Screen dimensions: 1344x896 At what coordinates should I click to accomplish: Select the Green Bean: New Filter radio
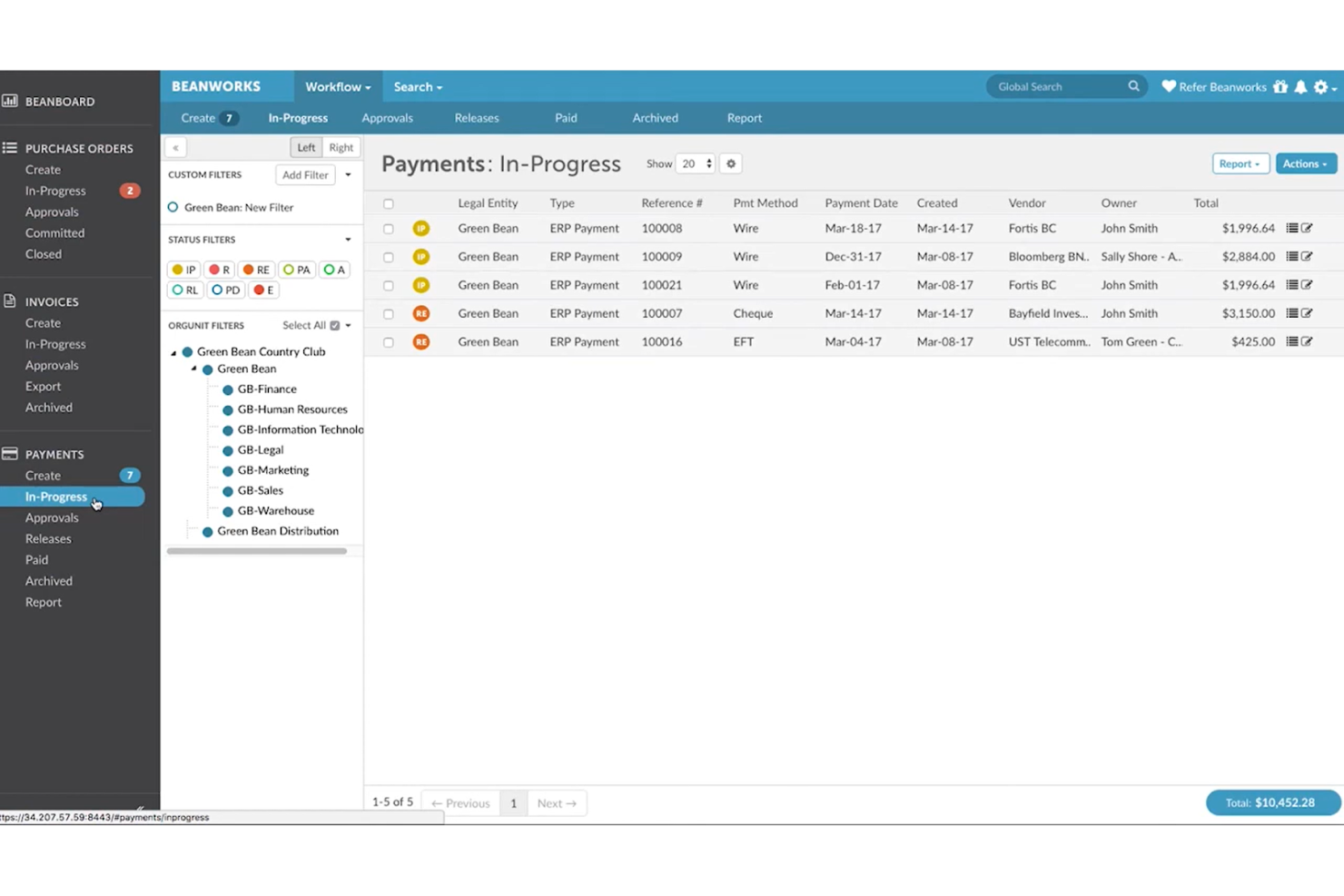(173, 207)
